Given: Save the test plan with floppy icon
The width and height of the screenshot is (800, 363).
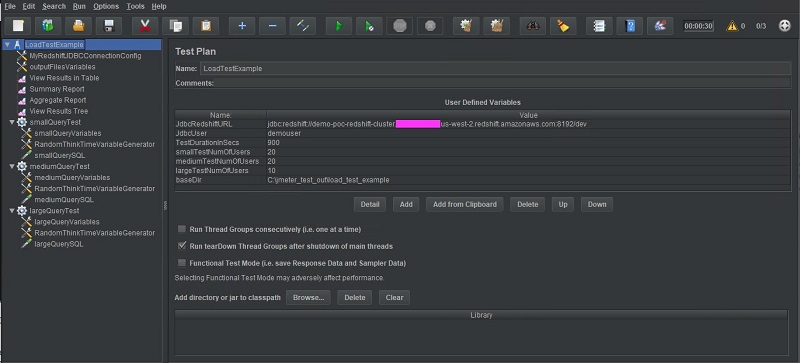Looking at the screenshot, I should (109, 26).
